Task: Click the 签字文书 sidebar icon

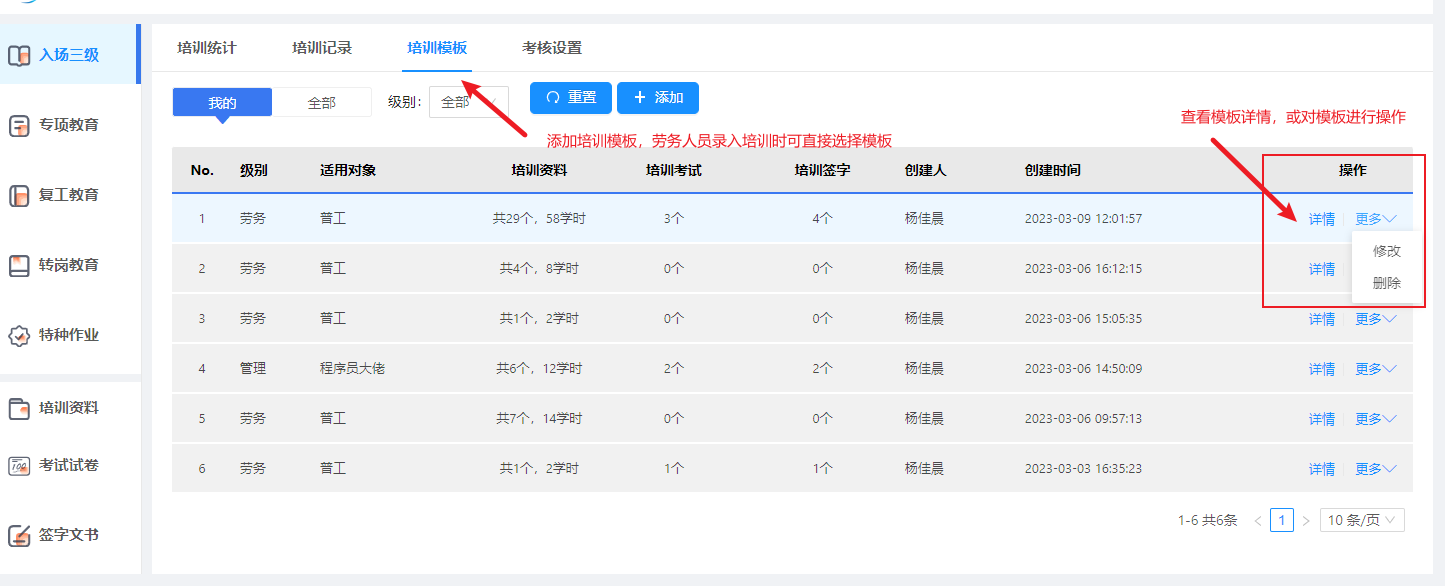Action: click(x=19, y=536)
